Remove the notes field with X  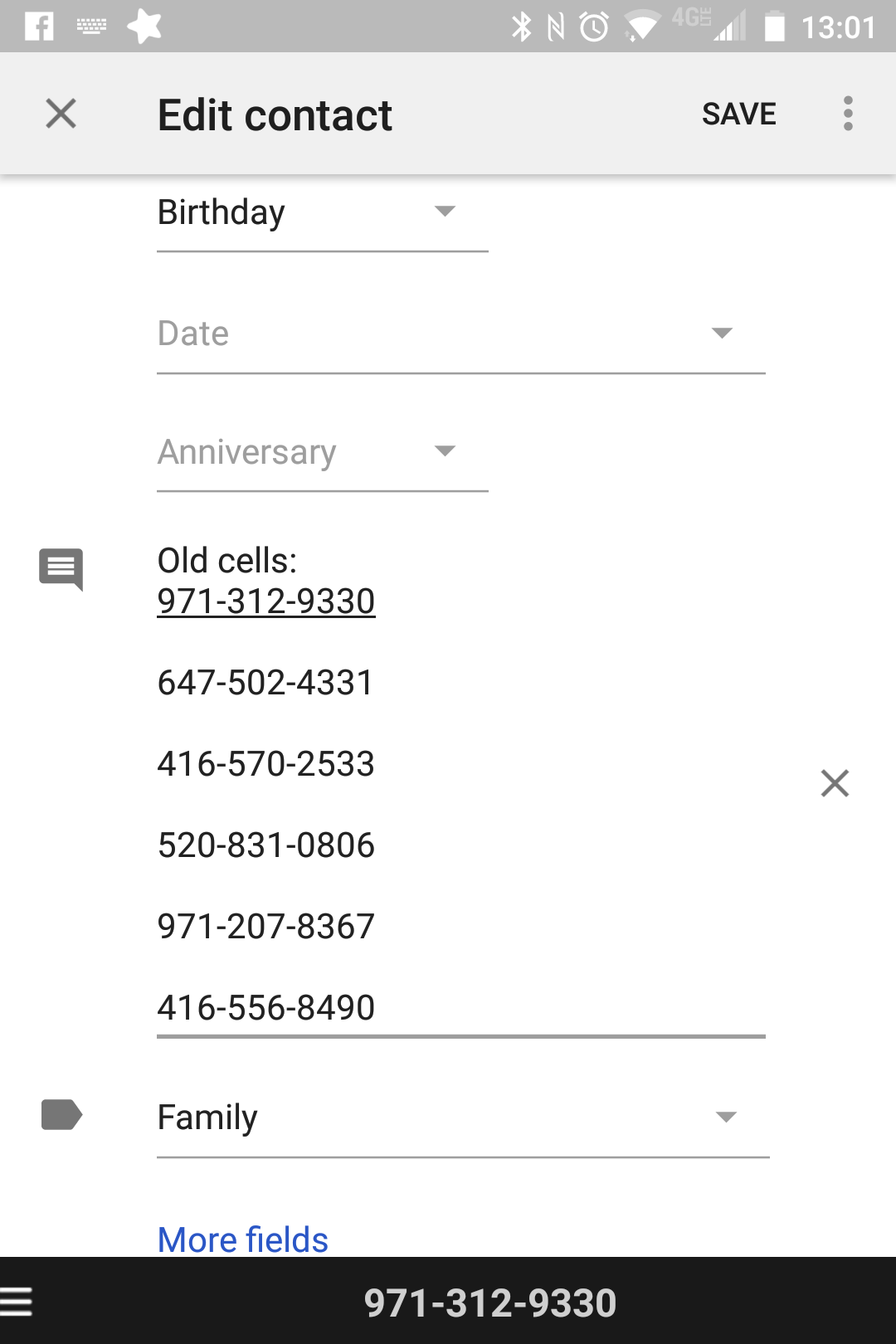coord(835,783)
